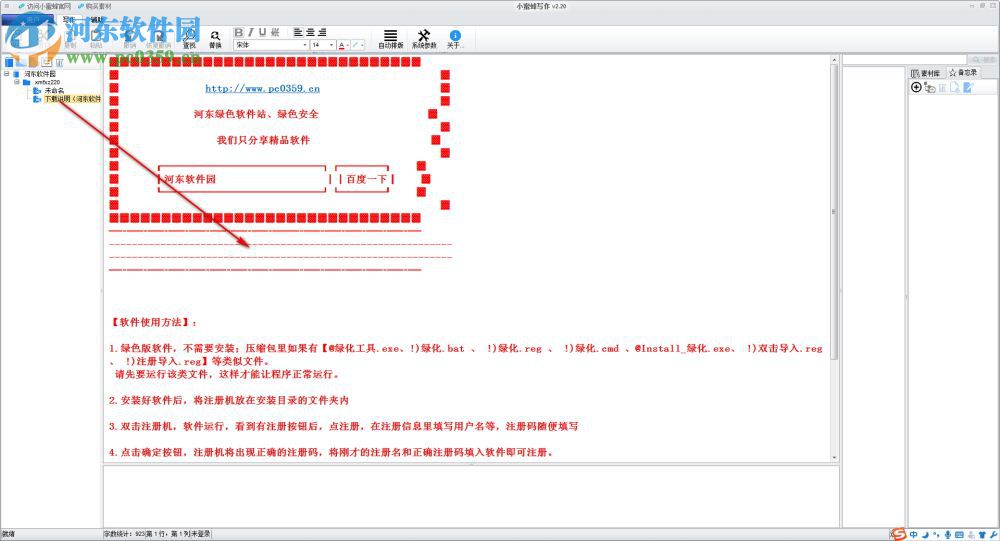
Task: Click the circled plus add-memo icon
Action: tap(916, 87)
